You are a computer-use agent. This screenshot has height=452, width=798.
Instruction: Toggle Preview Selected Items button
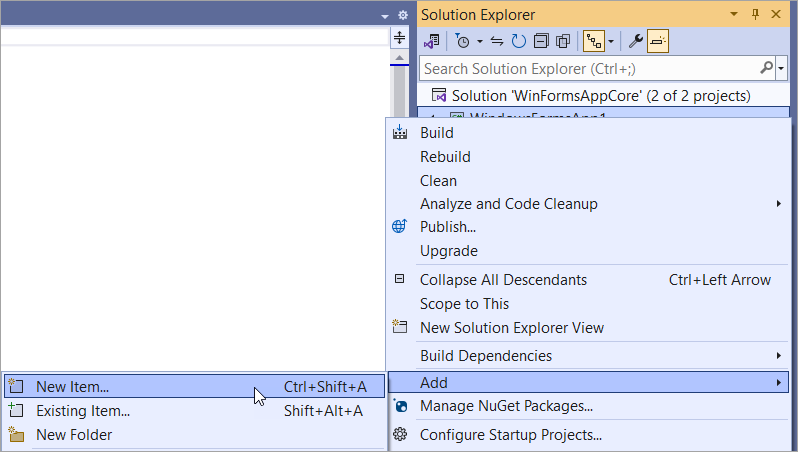(x=658, y=41)
